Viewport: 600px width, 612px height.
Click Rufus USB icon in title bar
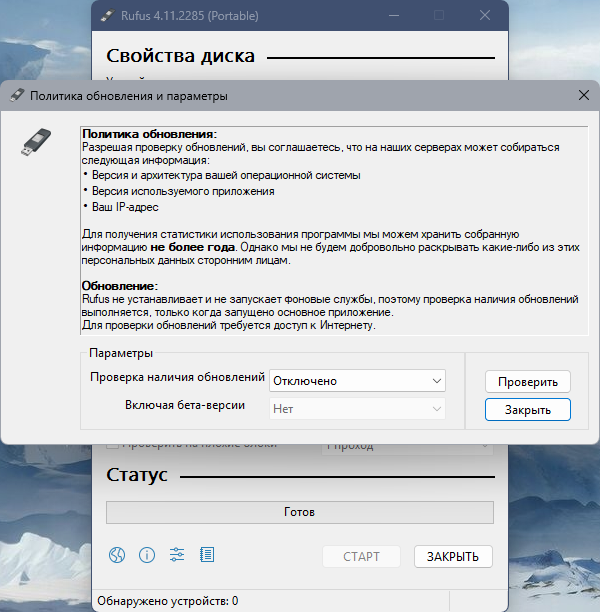[x=108, y=16]
